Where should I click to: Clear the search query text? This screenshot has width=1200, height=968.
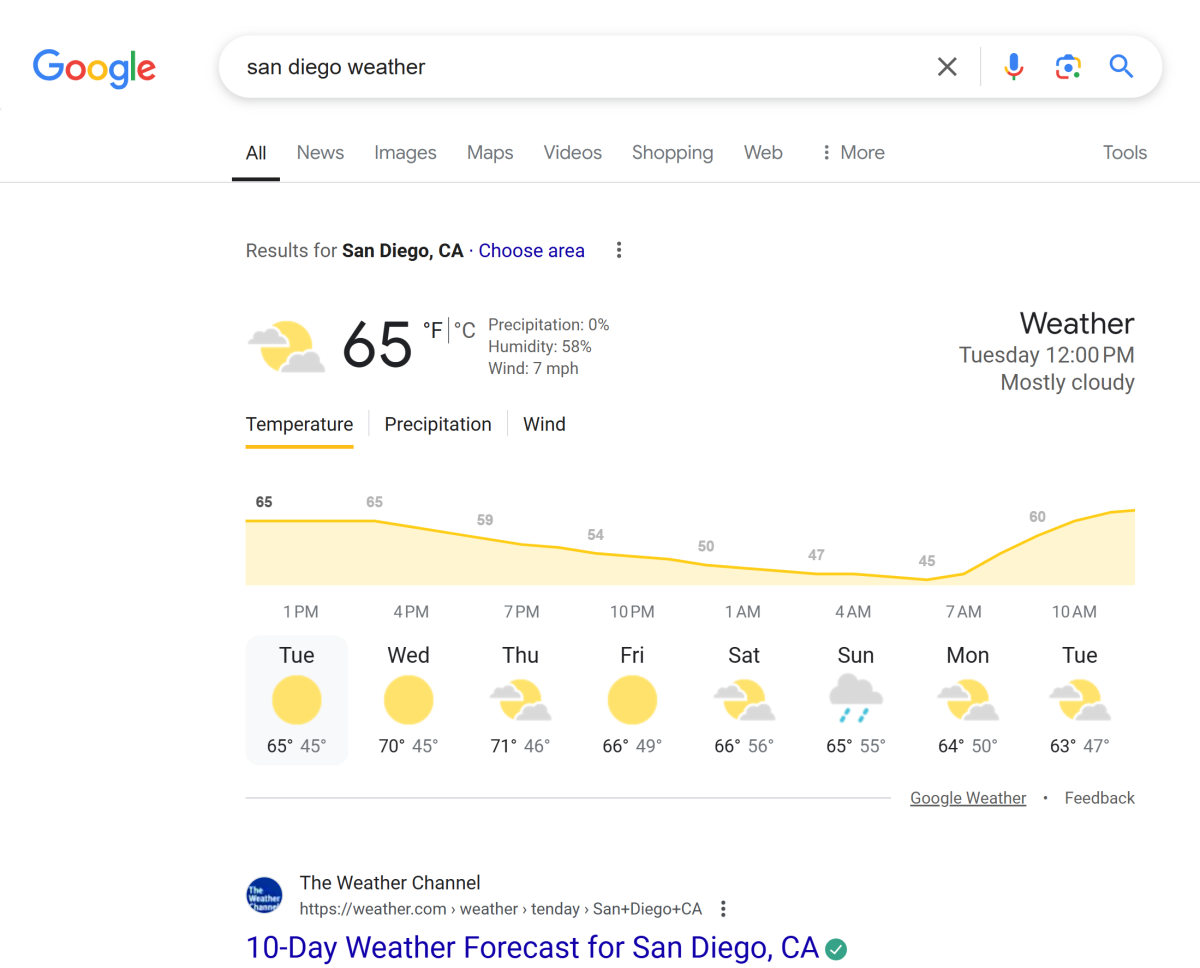click(x=946, y=67)
